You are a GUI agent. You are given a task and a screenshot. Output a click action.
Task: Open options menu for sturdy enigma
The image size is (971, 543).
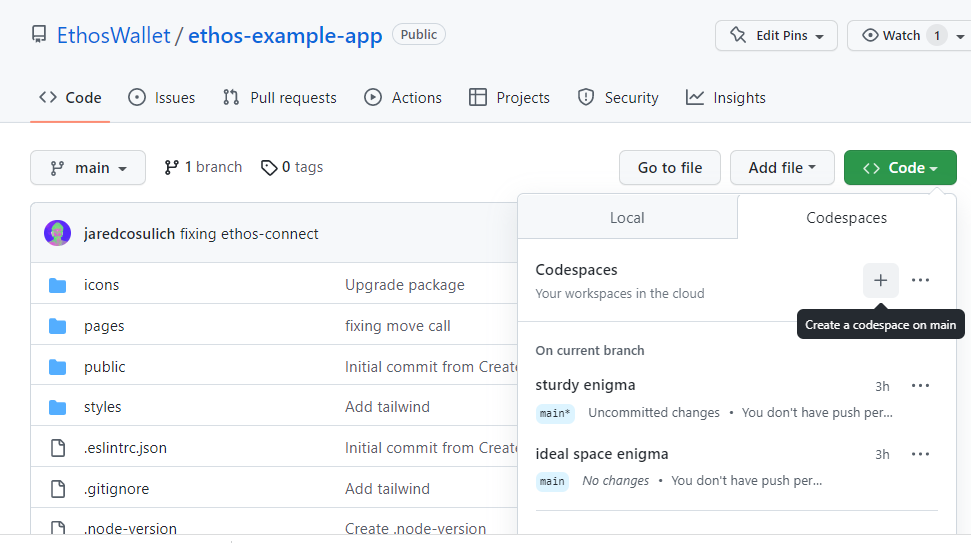point(920,386)
